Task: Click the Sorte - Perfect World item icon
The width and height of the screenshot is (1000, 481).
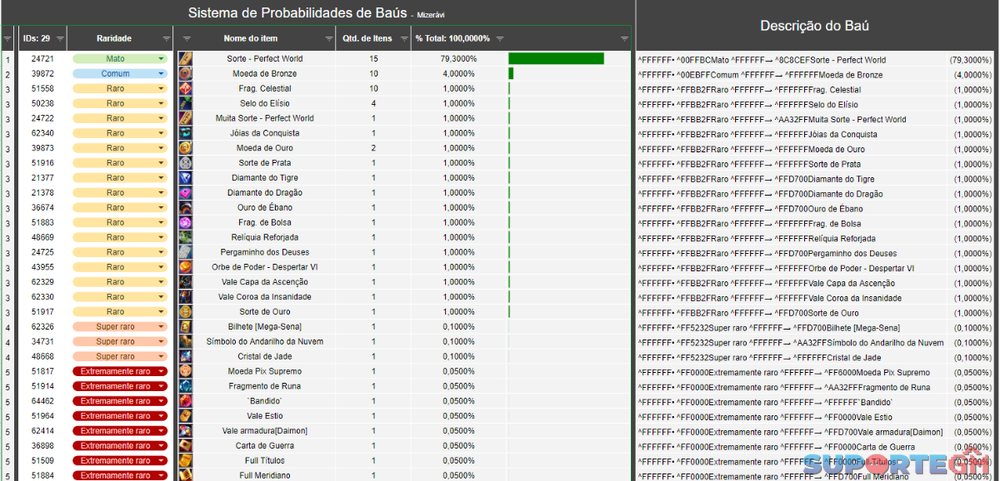Action: coord(185,59)
